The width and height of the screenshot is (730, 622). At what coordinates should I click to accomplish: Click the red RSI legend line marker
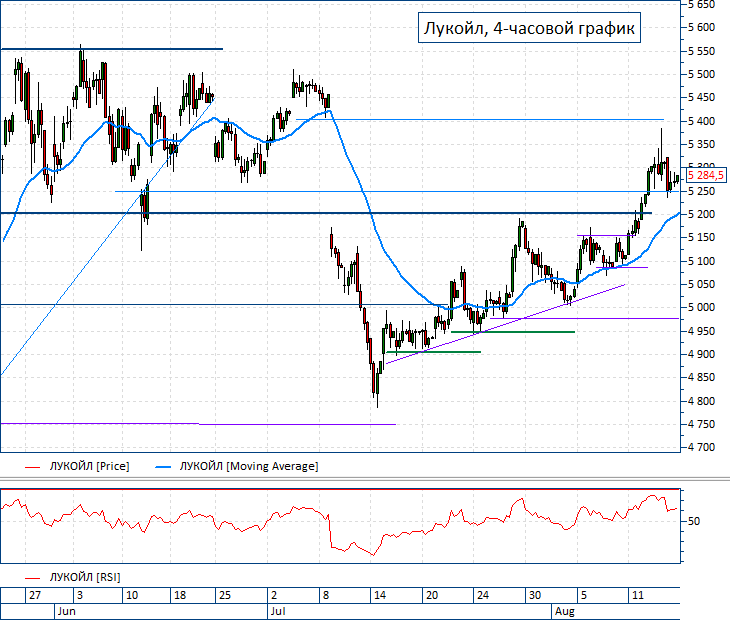coord(33,578)
